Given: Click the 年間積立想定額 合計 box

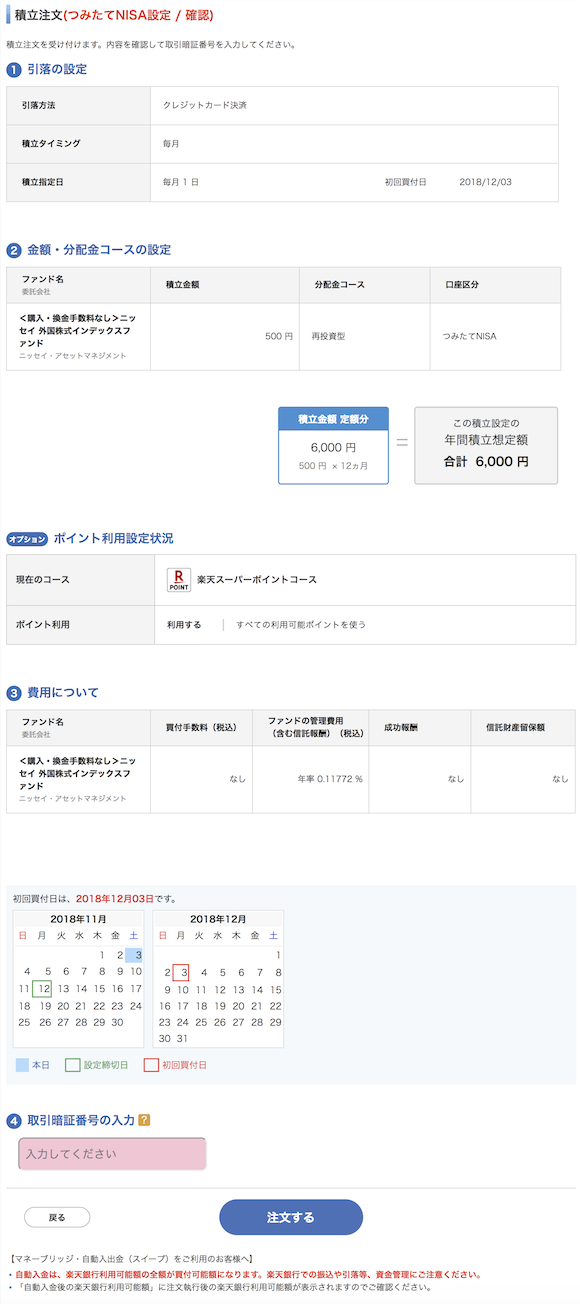Looking at the screenshot, I should (486, 445).
